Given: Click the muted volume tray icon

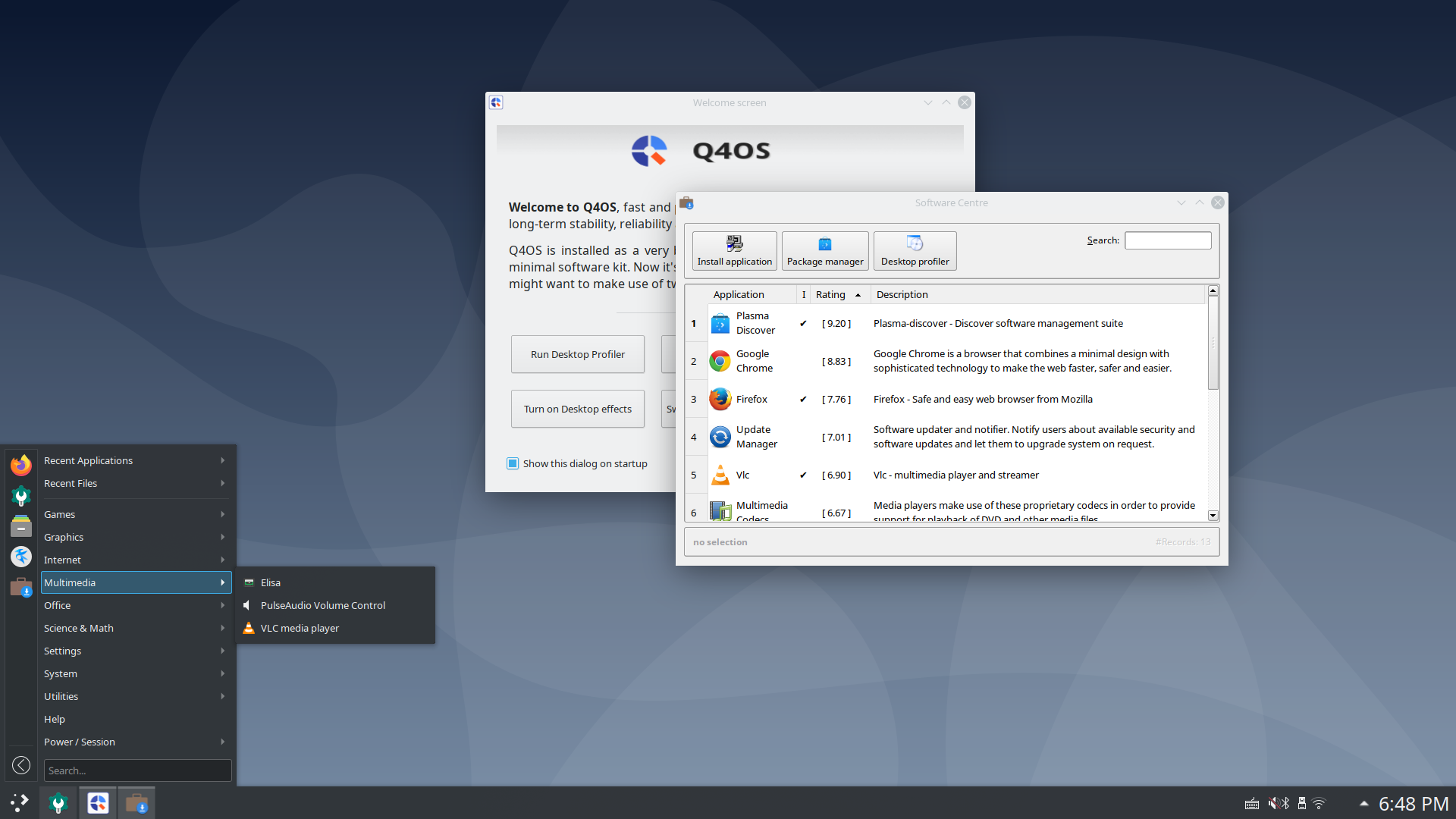Looking at the screenshot, I should coord(1274,804).
